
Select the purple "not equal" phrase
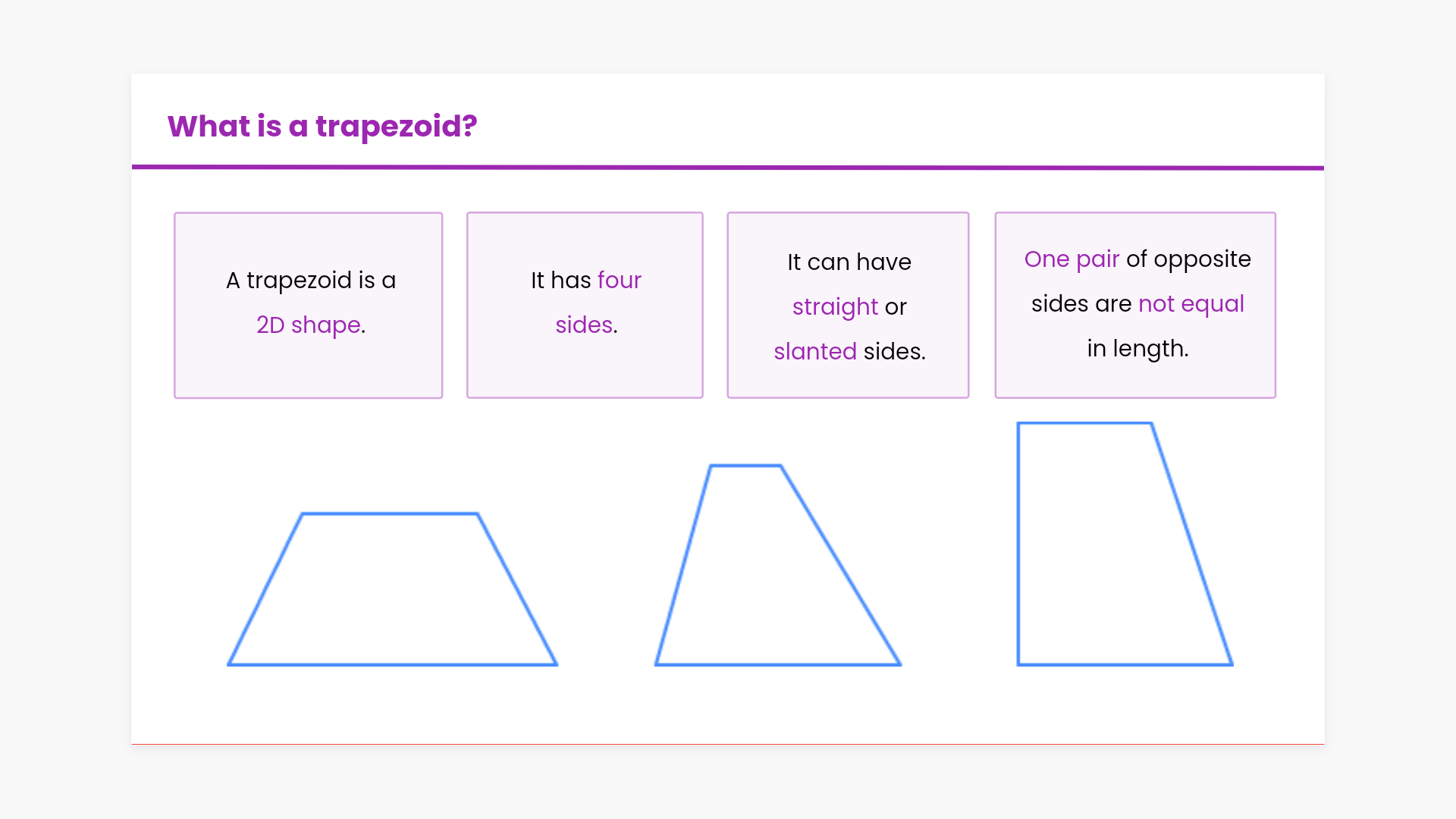click(1191, 304)
